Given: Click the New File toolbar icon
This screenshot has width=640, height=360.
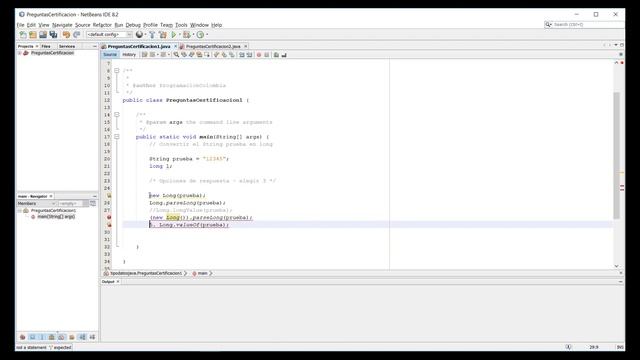Looking at the screenshot, I should point(23,35).
